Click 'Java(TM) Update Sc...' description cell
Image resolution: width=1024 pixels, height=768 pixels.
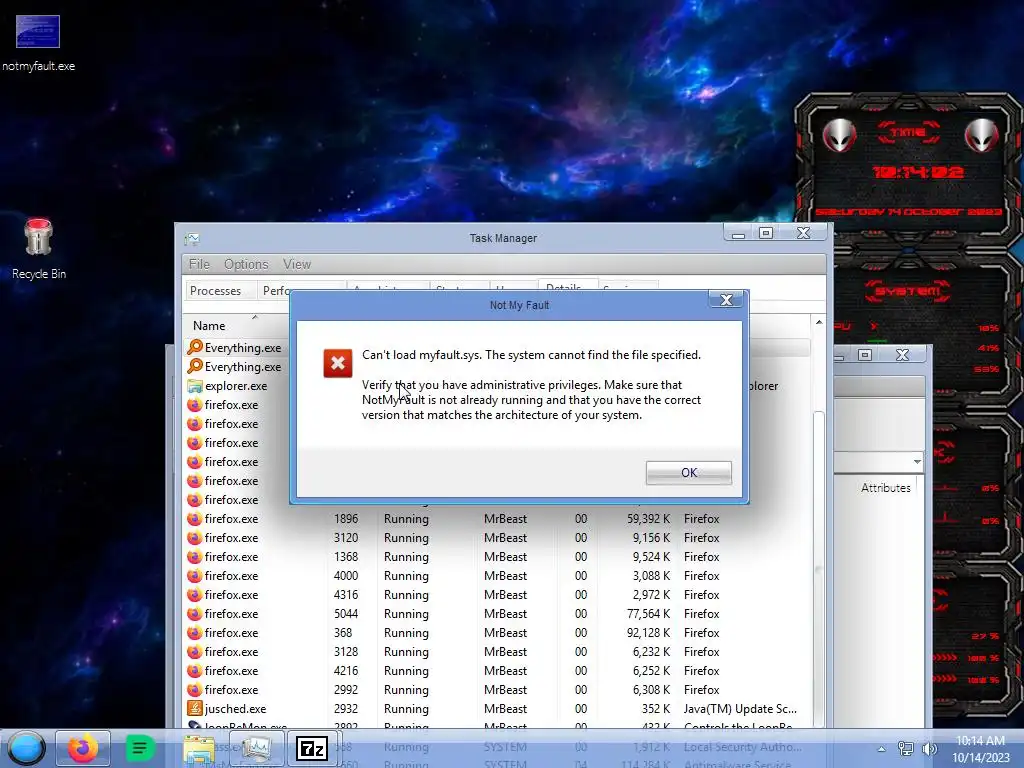(x=740, y=708)
